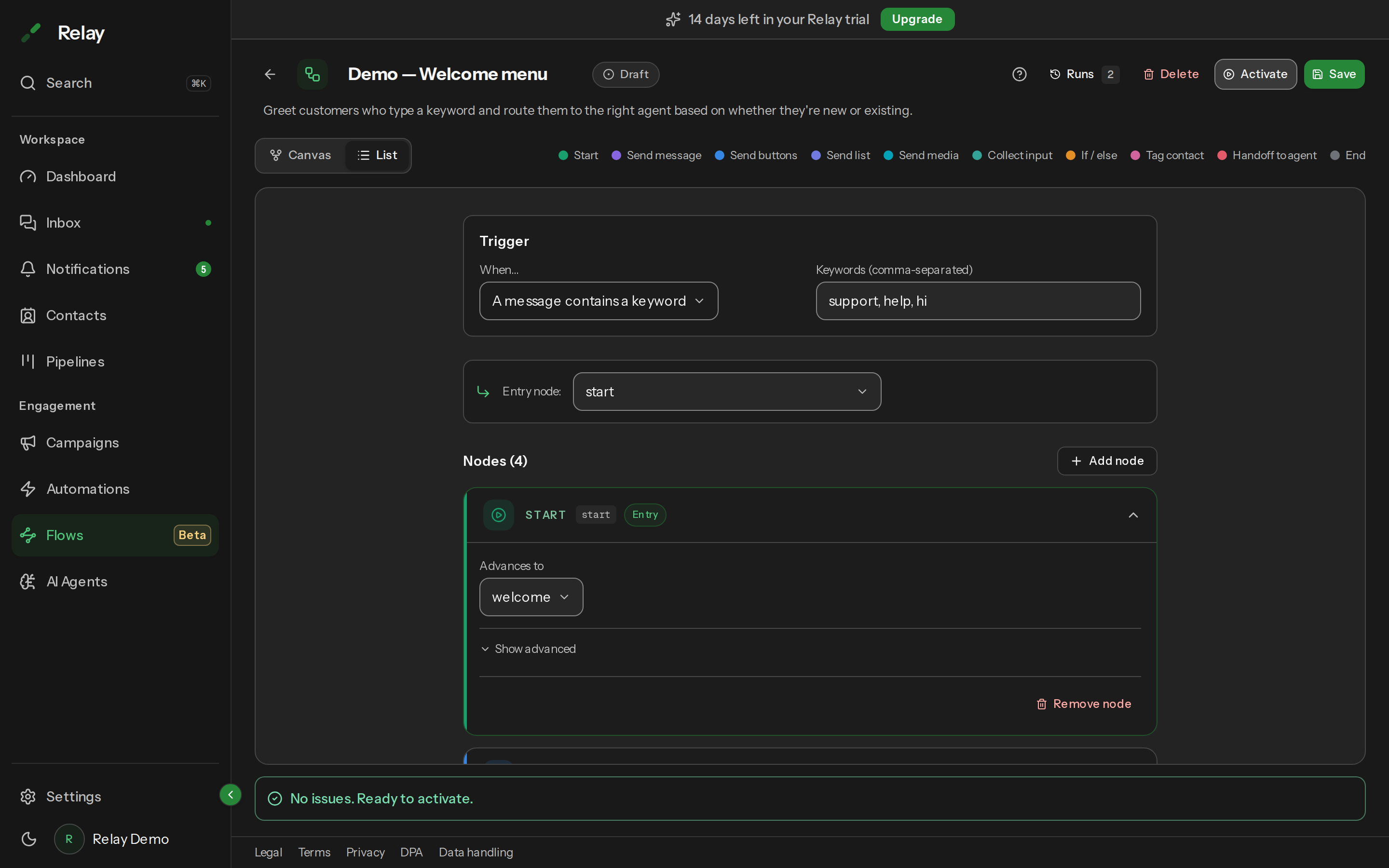Click the entry node arrow icon

[x=483, y=392]
